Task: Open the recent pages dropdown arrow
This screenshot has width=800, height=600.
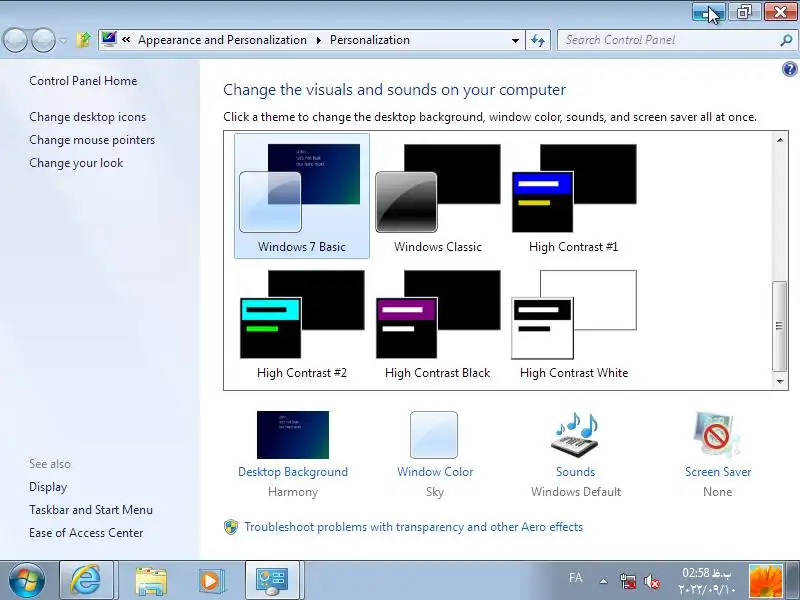Action: (x=63, y=40)
